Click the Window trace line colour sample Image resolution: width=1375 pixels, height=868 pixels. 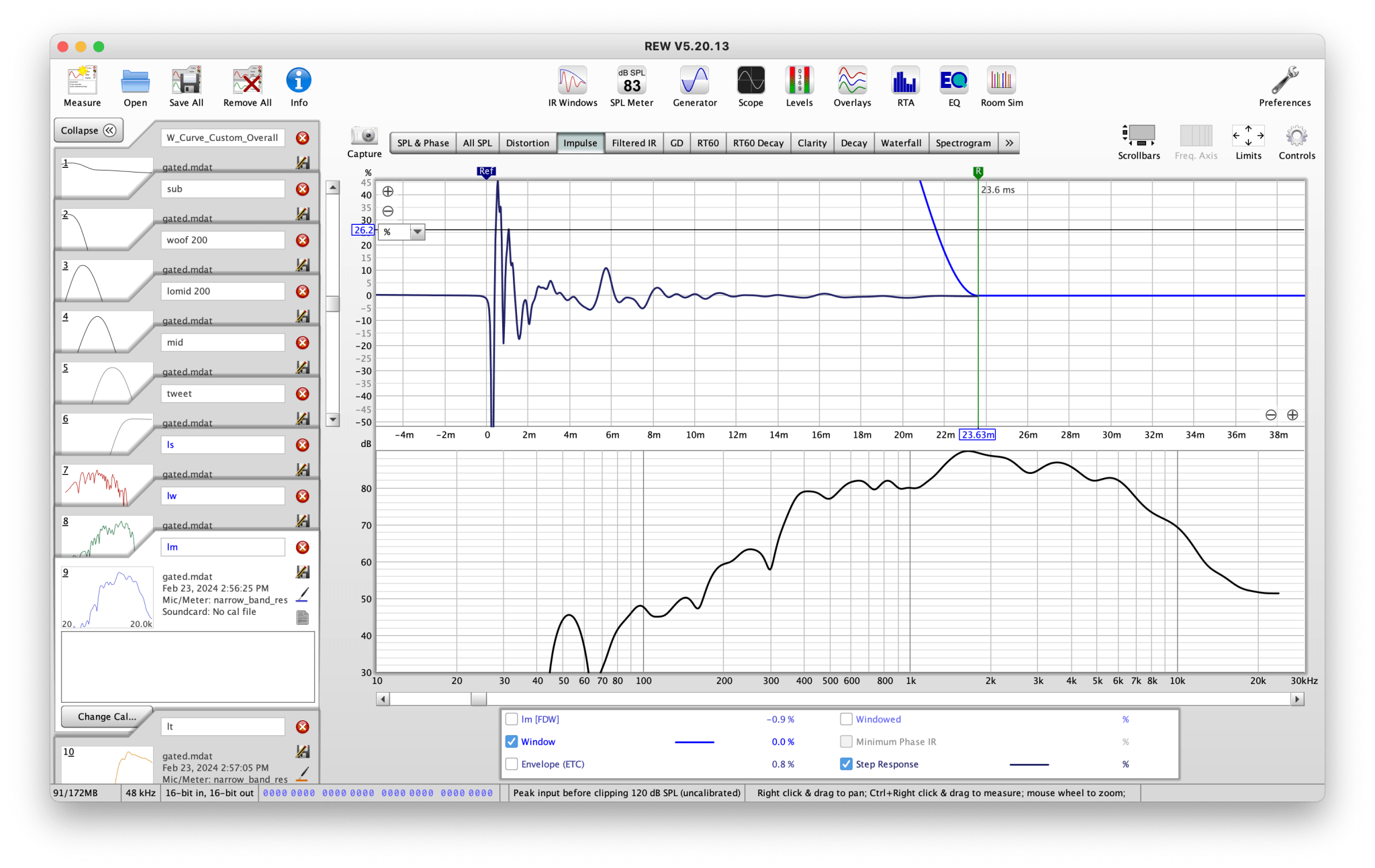point(694,742)
